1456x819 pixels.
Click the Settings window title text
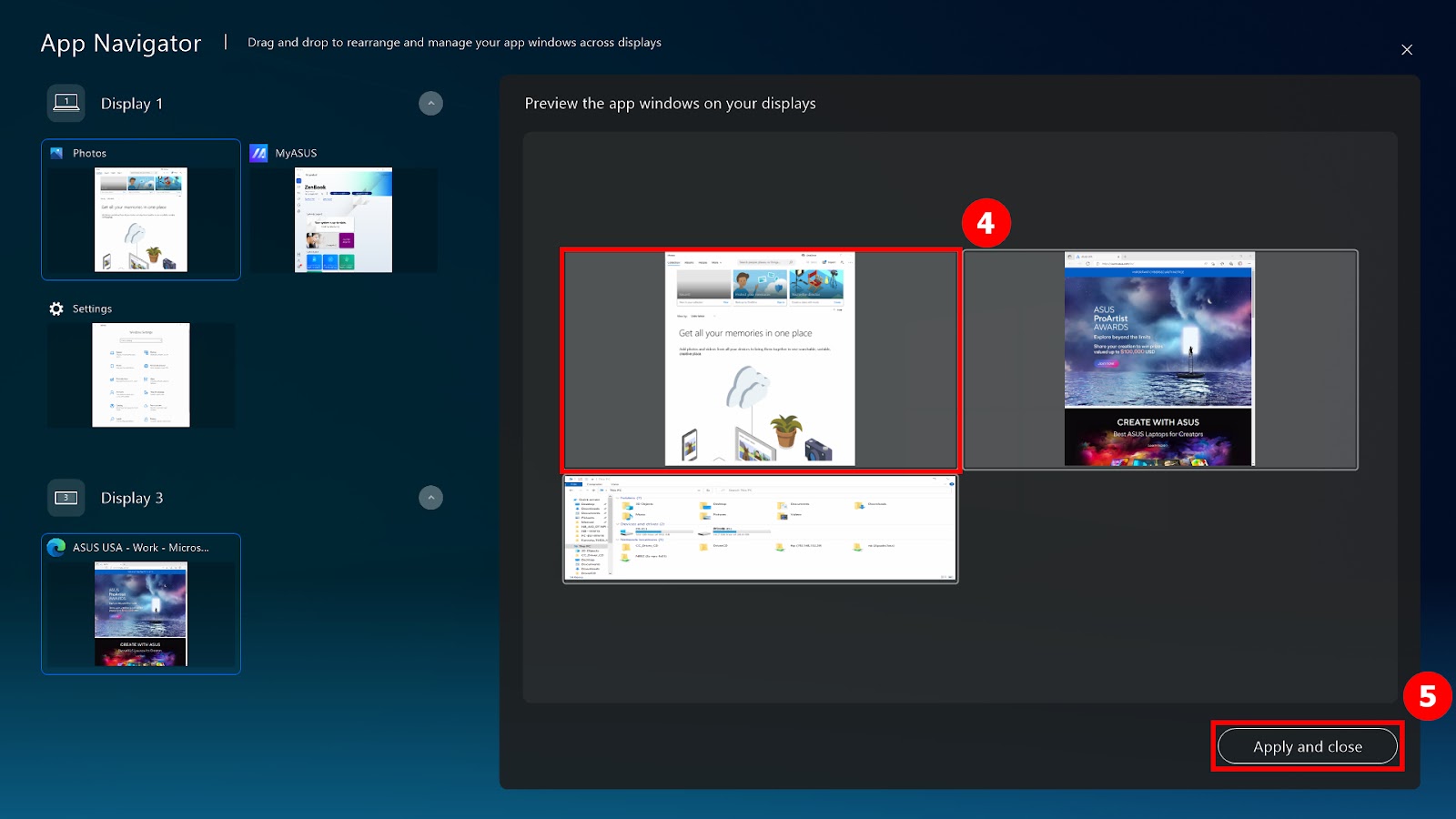coord(92,308)
